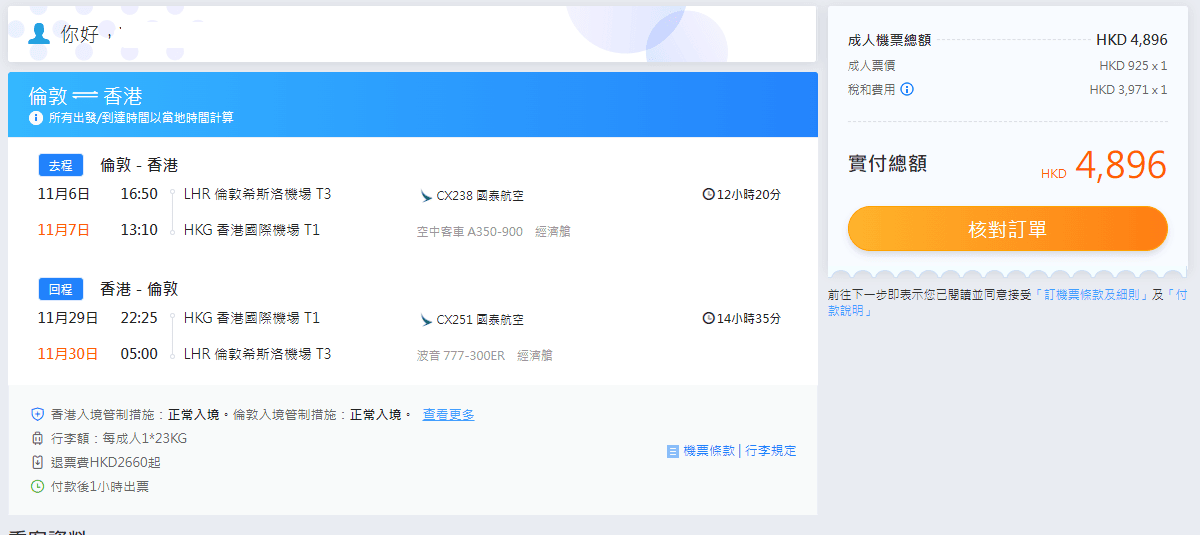
Task: Click the document icon beside 機票條款
Action: pos(673,451)
